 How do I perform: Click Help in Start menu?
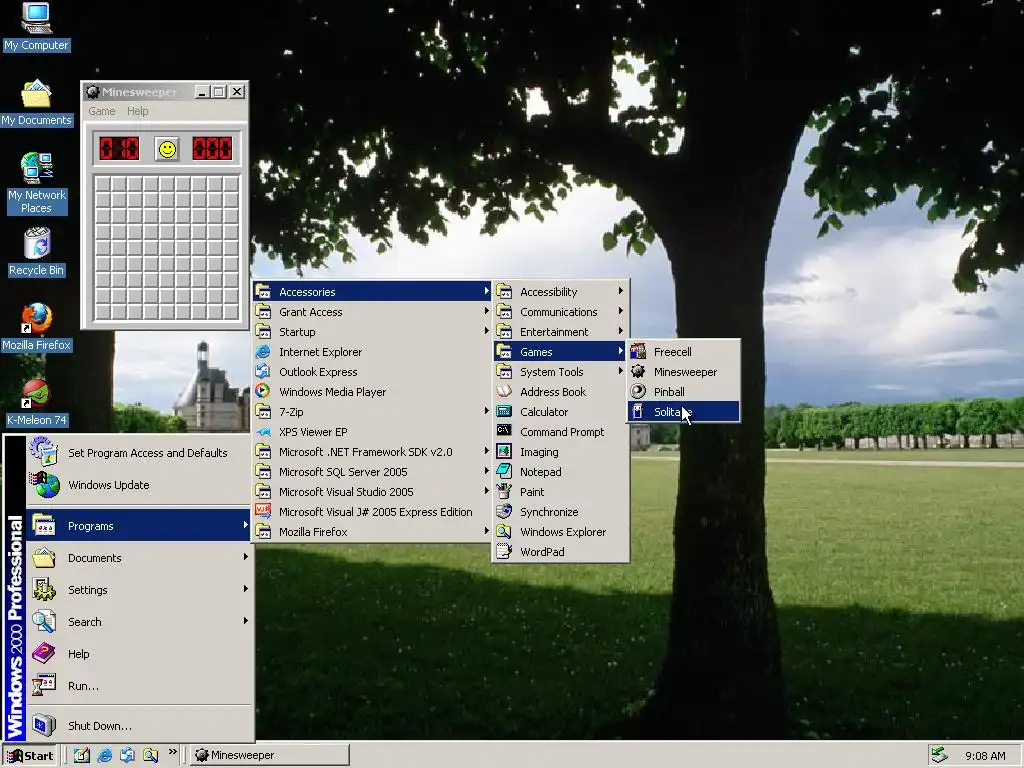point(139,654)
